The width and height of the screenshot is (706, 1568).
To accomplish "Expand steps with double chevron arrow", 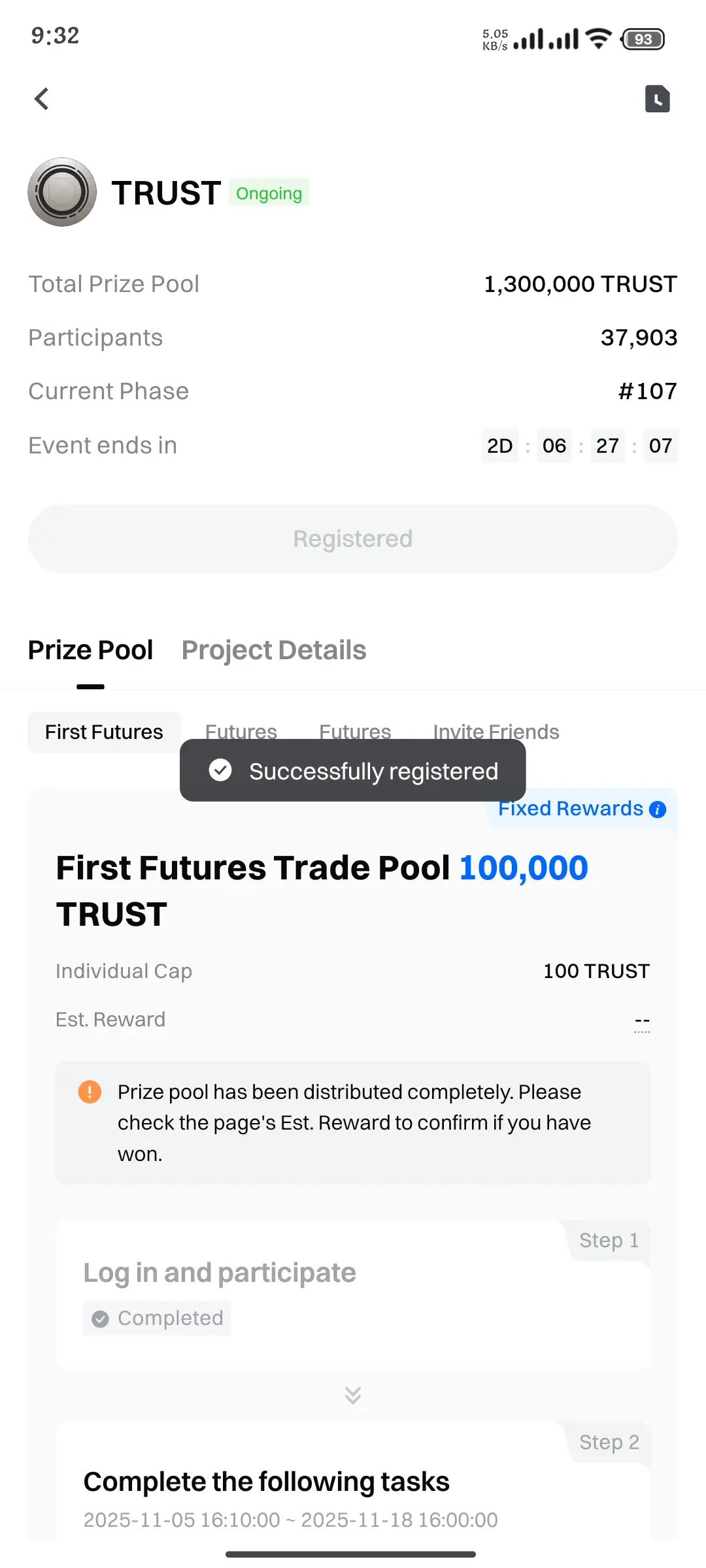I will (353, 1395).
